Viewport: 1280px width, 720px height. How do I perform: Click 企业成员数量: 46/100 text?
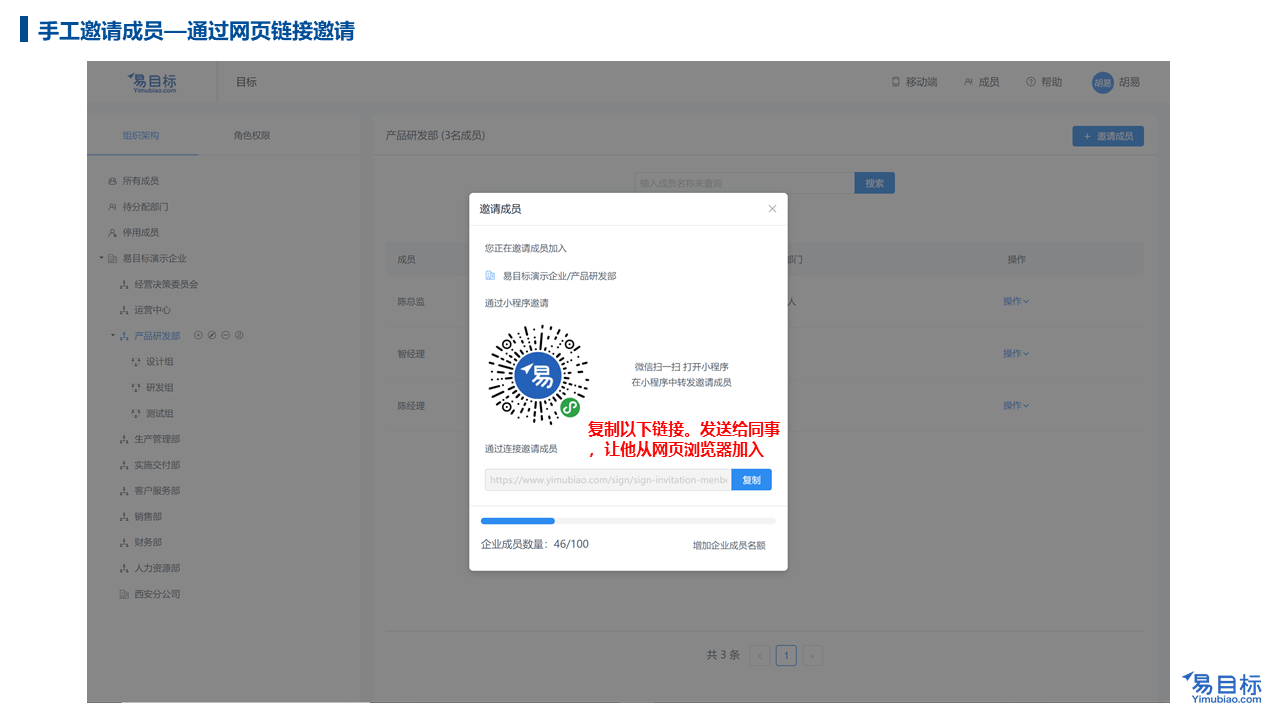(x=535, y=544)
